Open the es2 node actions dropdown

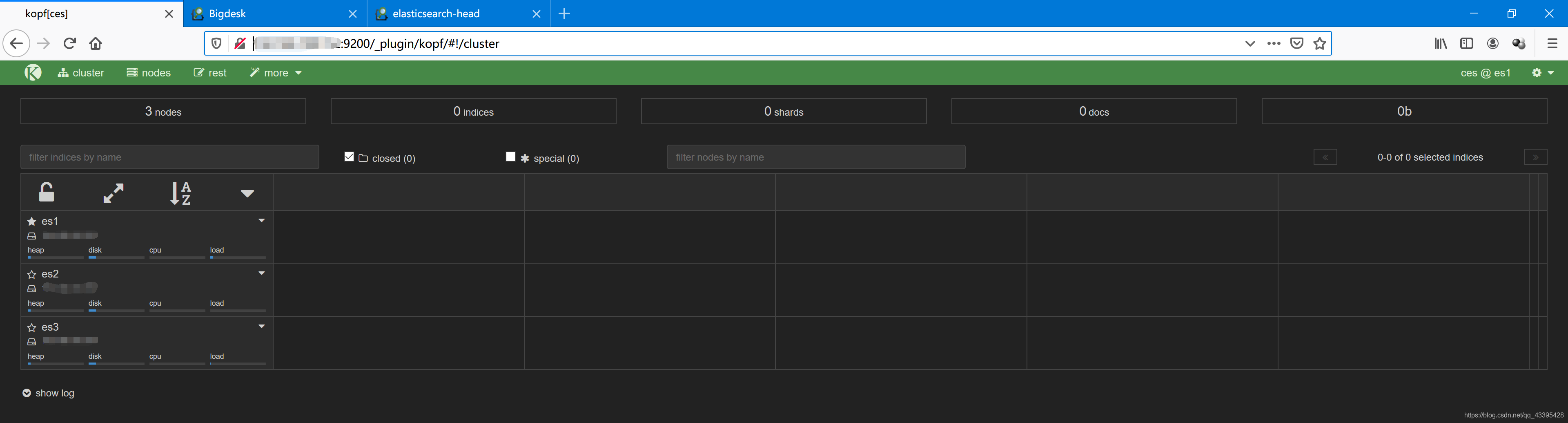click(x=262, y=273)
